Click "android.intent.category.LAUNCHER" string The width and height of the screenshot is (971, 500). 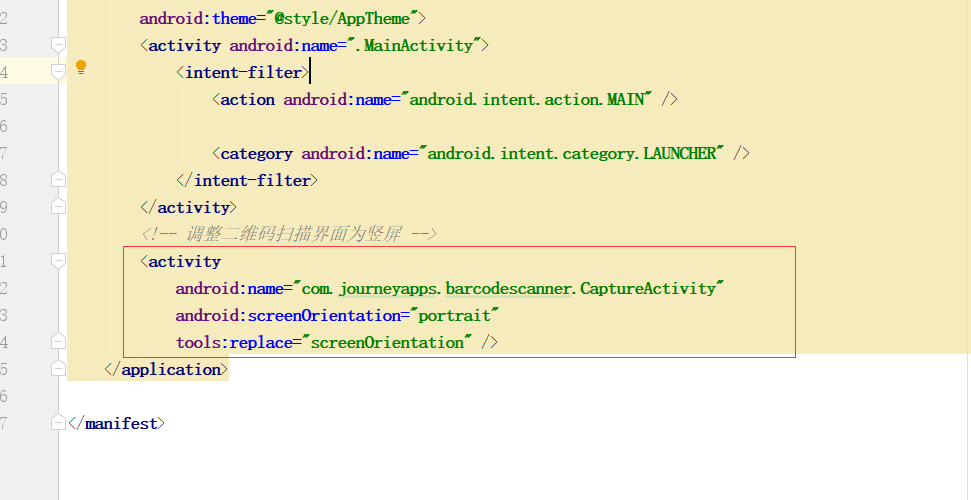pyautogui.click(x=572, y=153)
